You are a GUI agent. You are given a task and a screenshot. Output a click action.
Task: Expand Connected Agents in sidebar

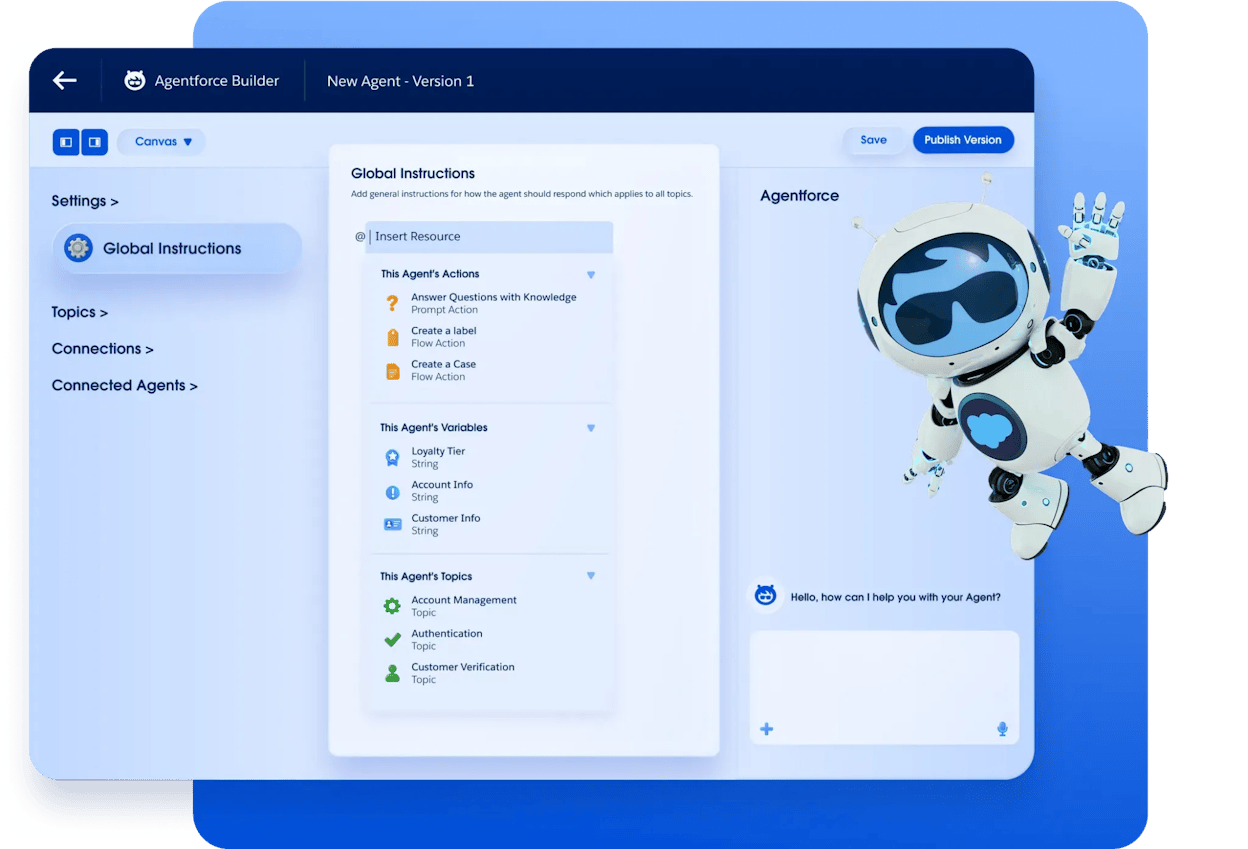[124, 385]
